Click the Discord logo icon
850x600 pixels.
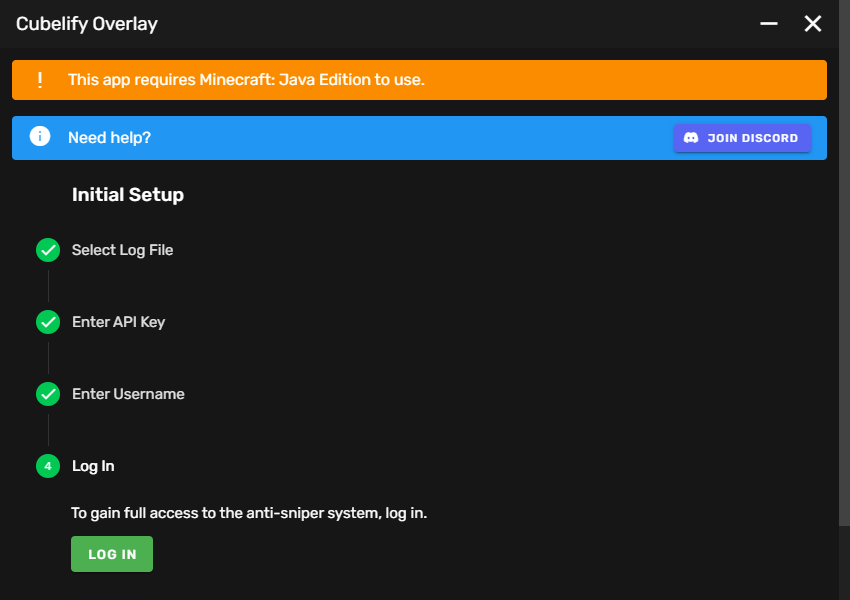pos(691,138)
